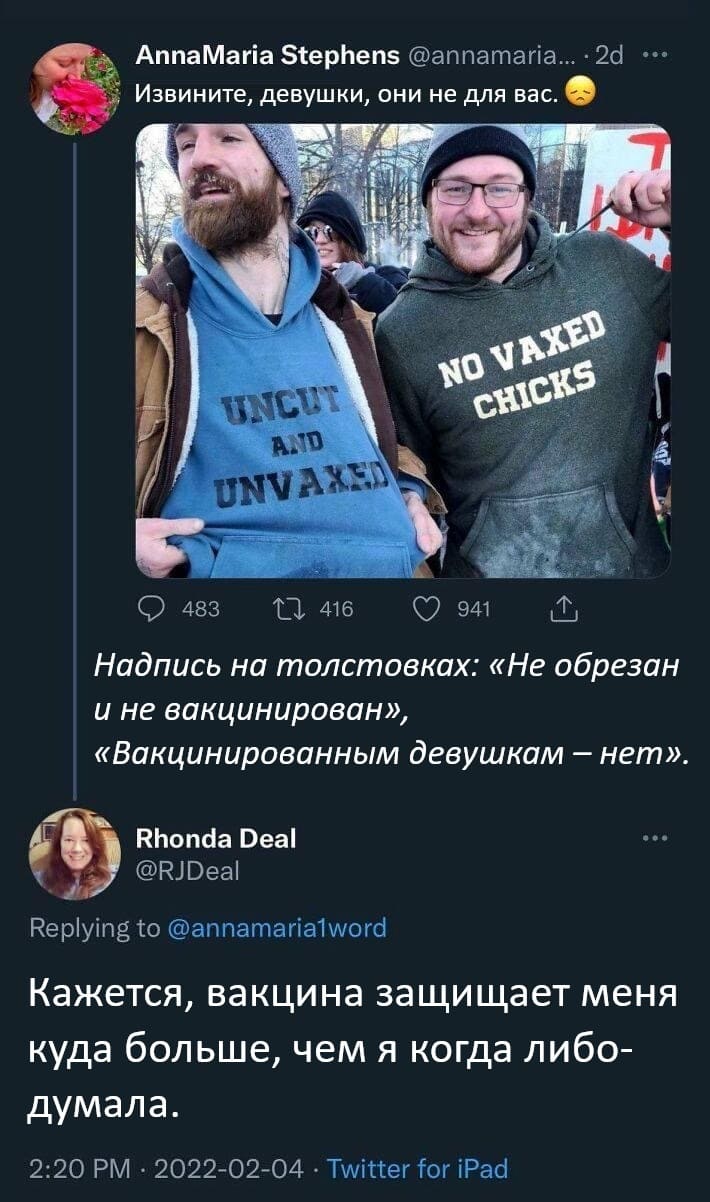Screen dimensions: 710x1202
Task: Open the AnnaMaria Stephens rose avatar
Action: click(x=75, y=87)
